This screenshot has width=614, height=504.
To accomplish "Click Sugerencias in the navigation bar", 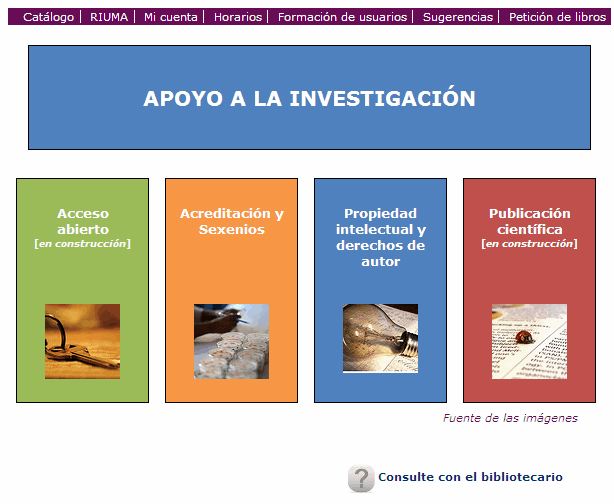I will (x=458, y=17).
